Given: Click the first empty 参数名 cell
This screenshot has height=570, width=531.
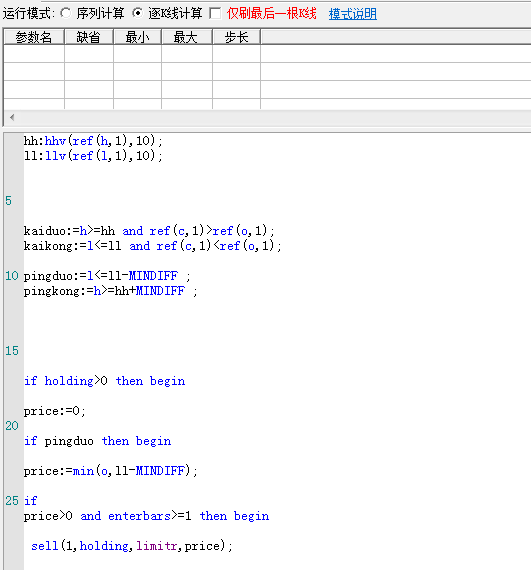Looking at the screenshot, I should [34, 53].
